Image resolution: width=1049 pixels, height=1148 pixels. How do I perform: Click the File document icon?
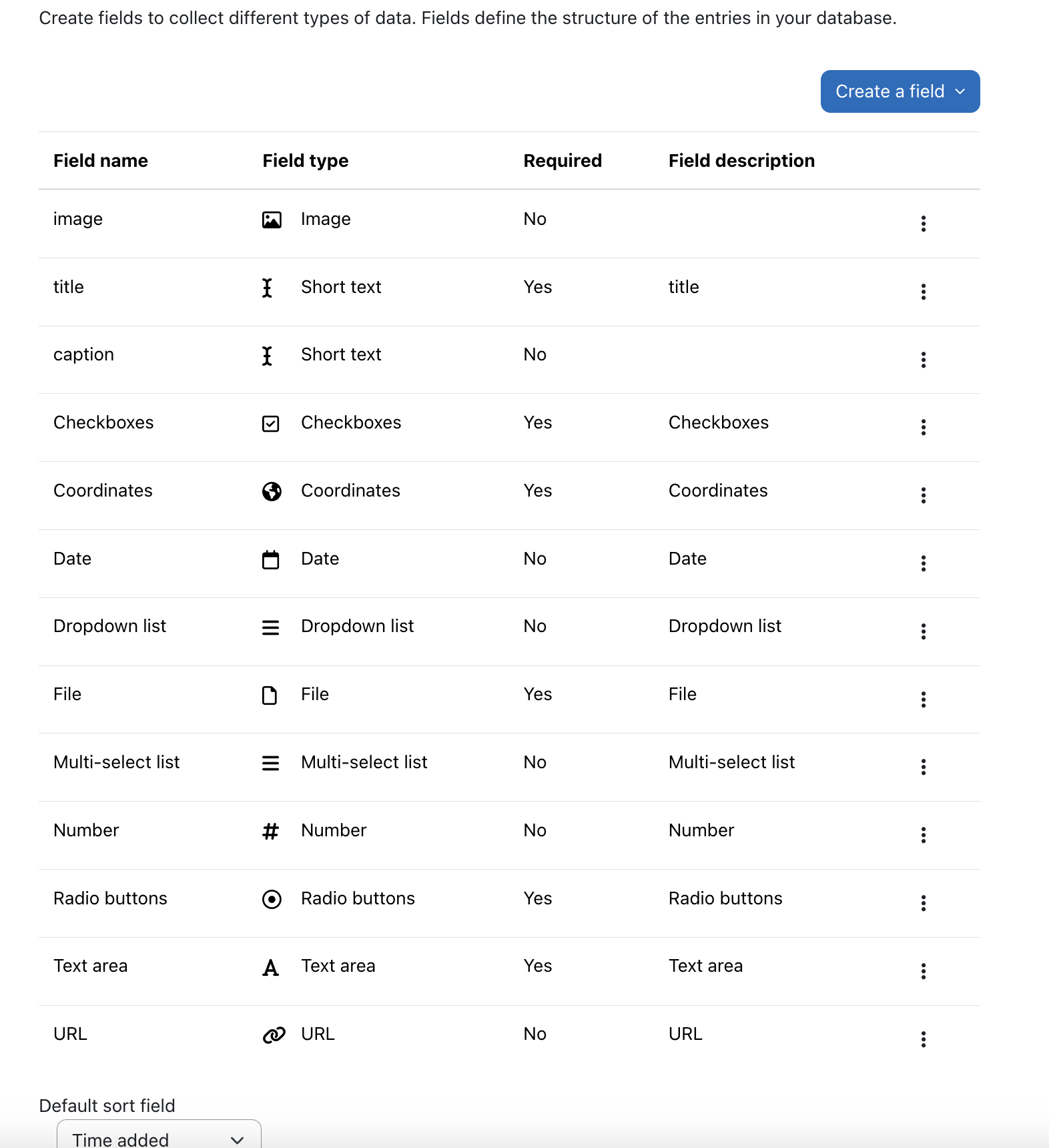click(270, 695)
